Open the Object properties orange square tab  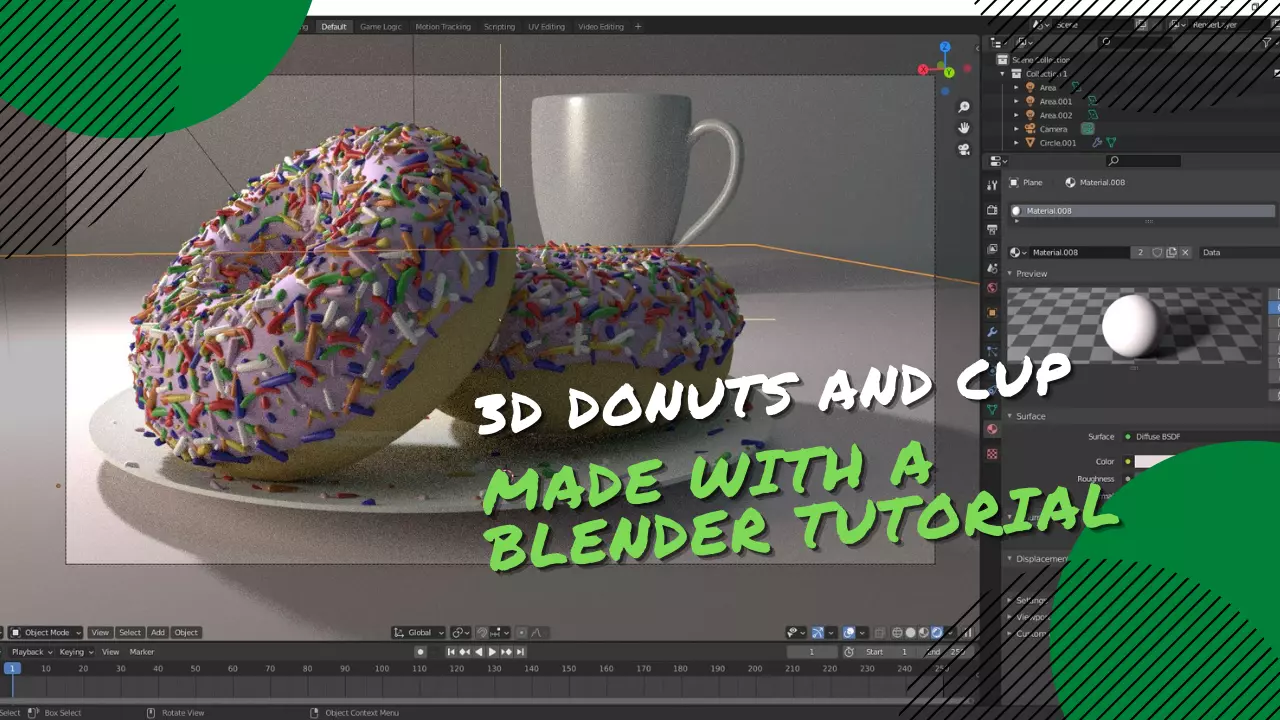click(x=992, y=312)
